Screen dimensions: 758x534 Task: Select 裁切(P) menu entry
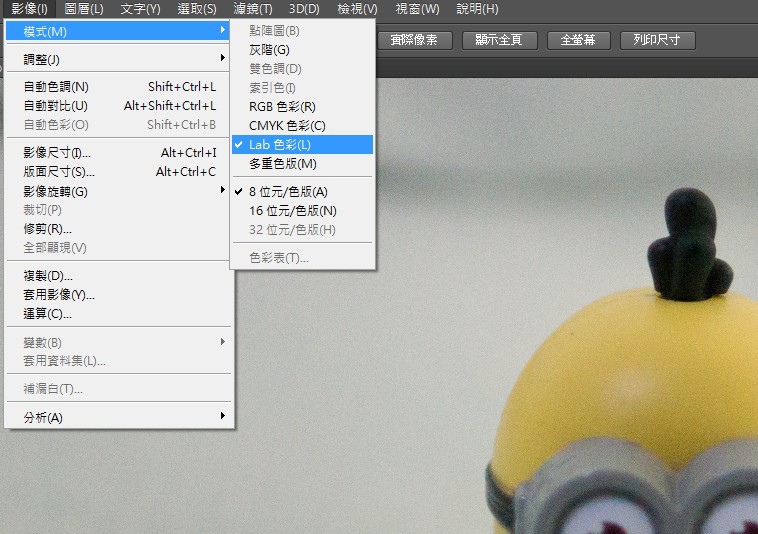coord(117,210)
